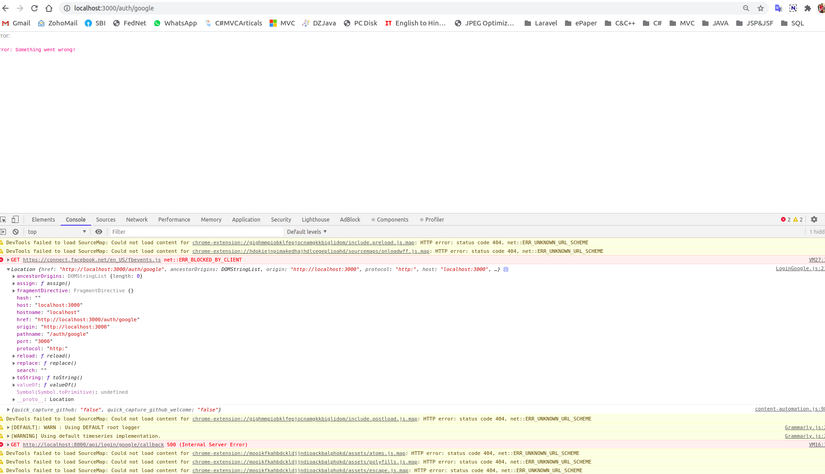Viewport: 825px width, 474px height.
Task: Open the C#MVCArticals bookmark
Action: pyautogui.click(x=233, y=23)
